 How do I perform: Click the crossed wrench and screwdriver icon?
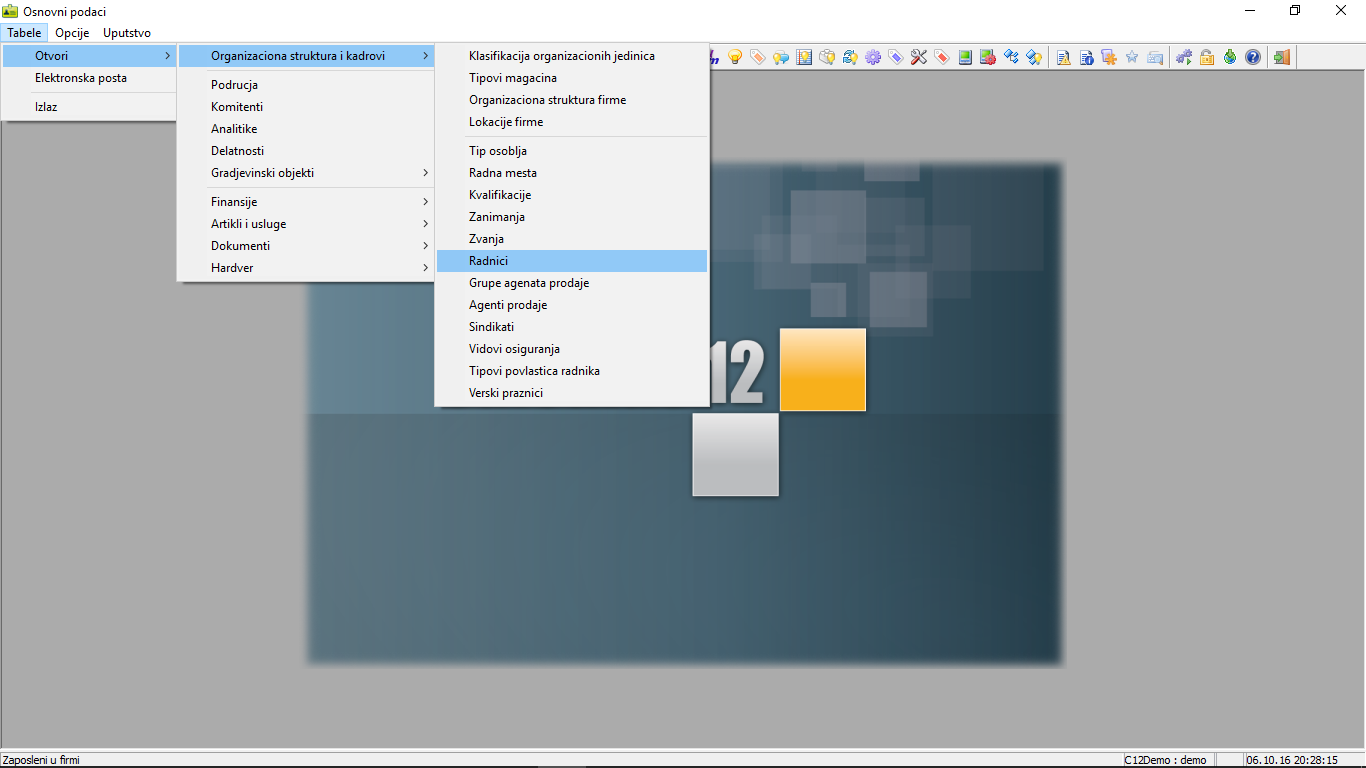pos(918,57)
